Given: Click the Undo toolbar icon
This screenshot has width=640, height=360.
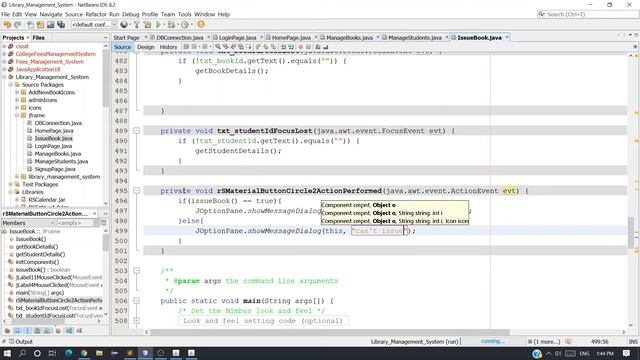Looking at the screenshot, I should (7, 25).
